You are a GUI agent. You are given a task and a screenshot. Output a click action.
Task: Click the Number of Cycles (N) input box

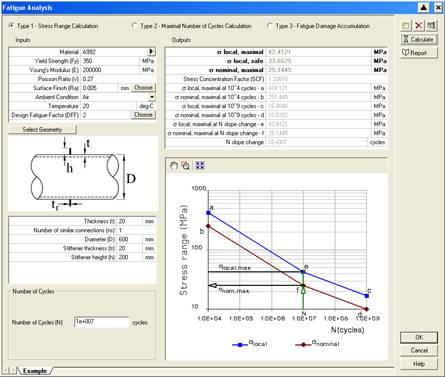coord(102,322)
